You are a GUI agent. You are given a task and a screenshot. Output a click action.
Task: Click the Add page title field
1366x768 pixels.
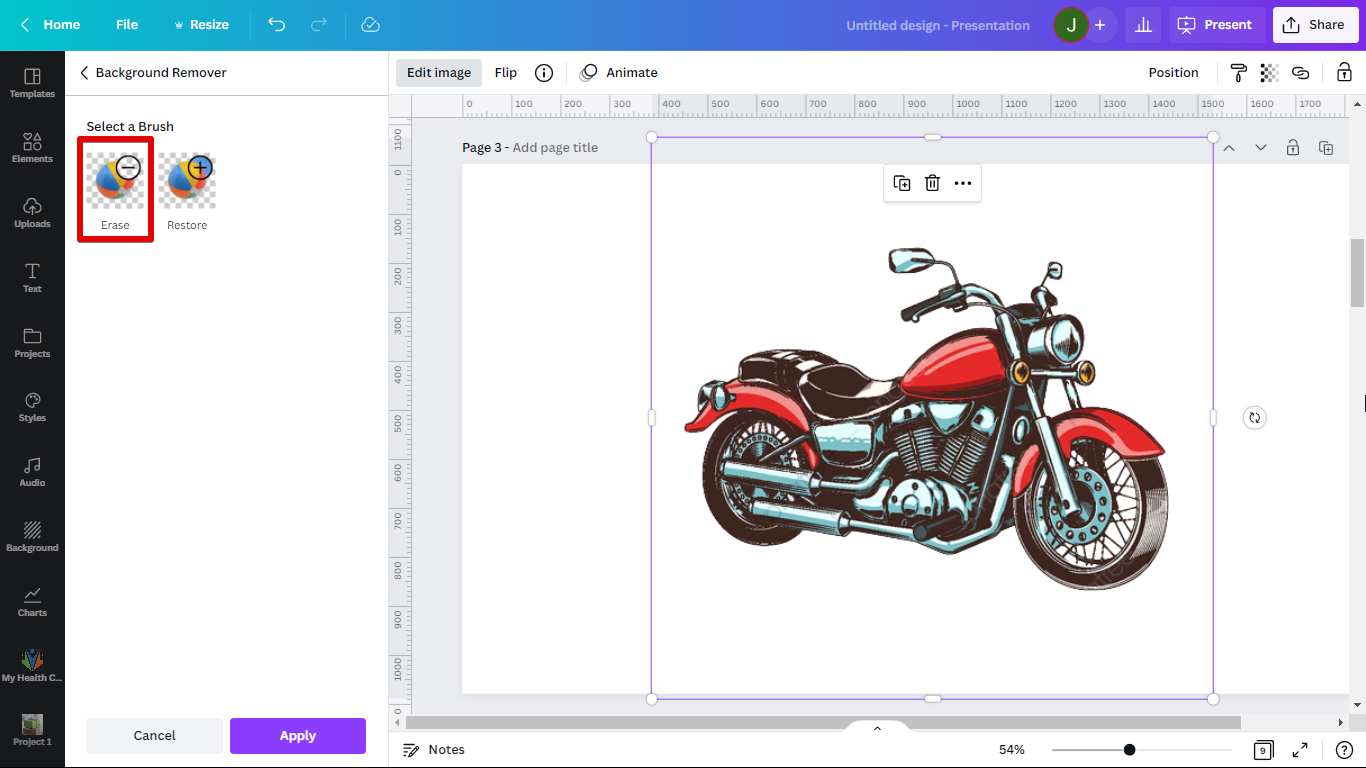555,148
